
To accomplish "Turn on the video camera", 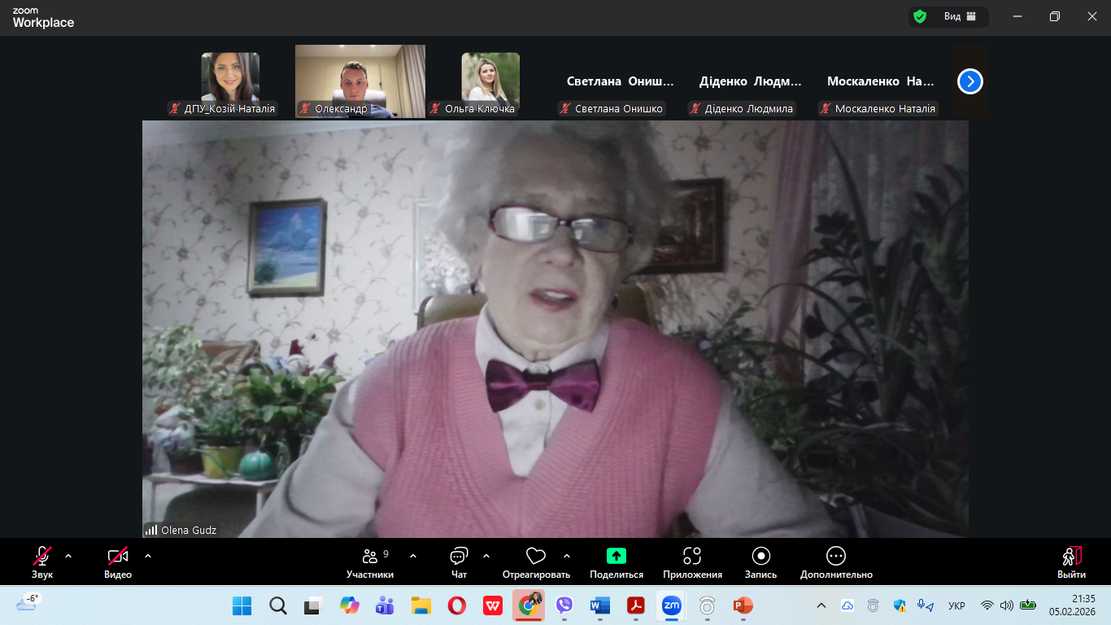I will point(118,557).
